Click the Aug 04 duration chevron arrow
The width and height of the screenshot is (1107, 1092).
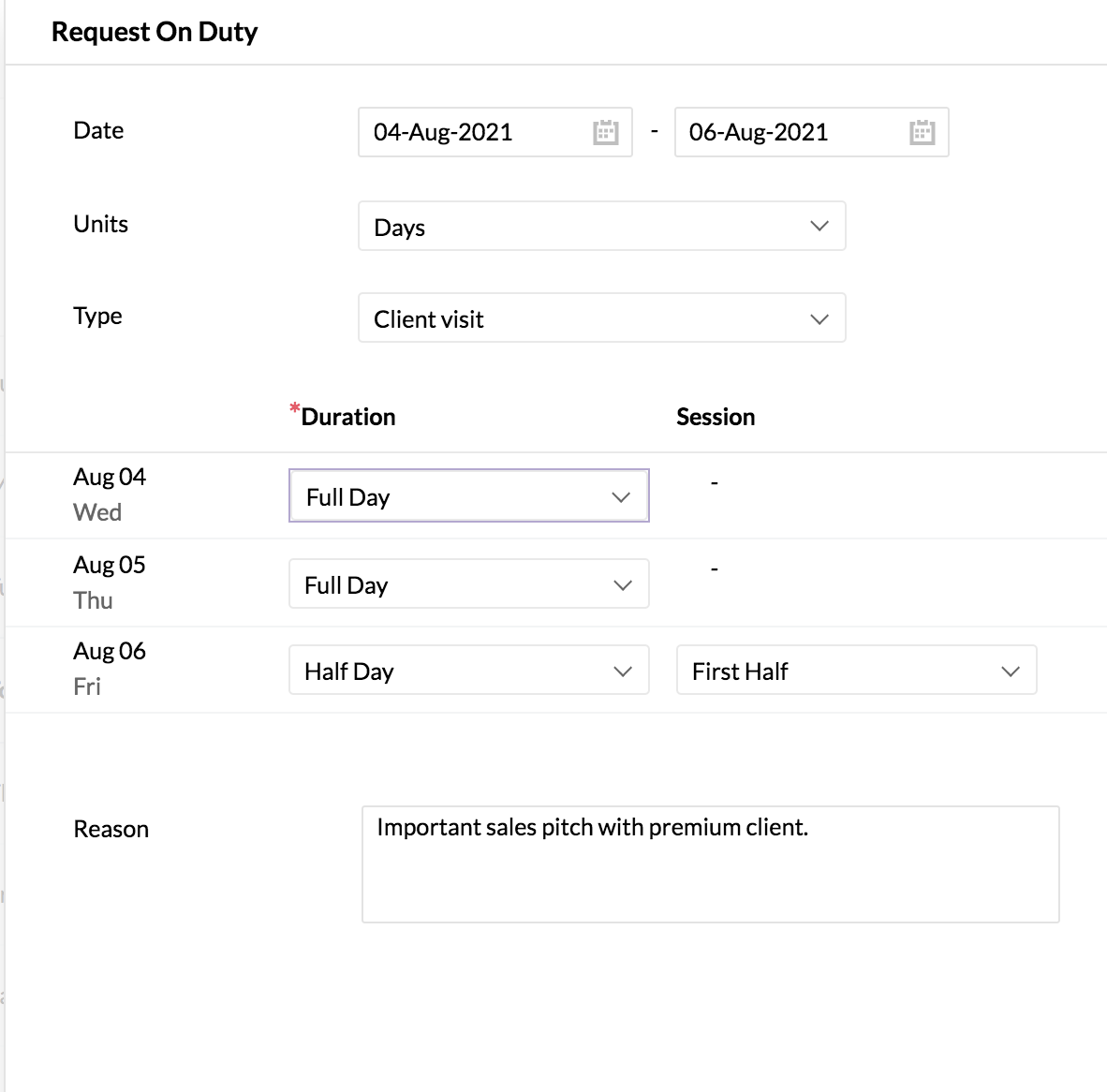click(x=621, y=496)
